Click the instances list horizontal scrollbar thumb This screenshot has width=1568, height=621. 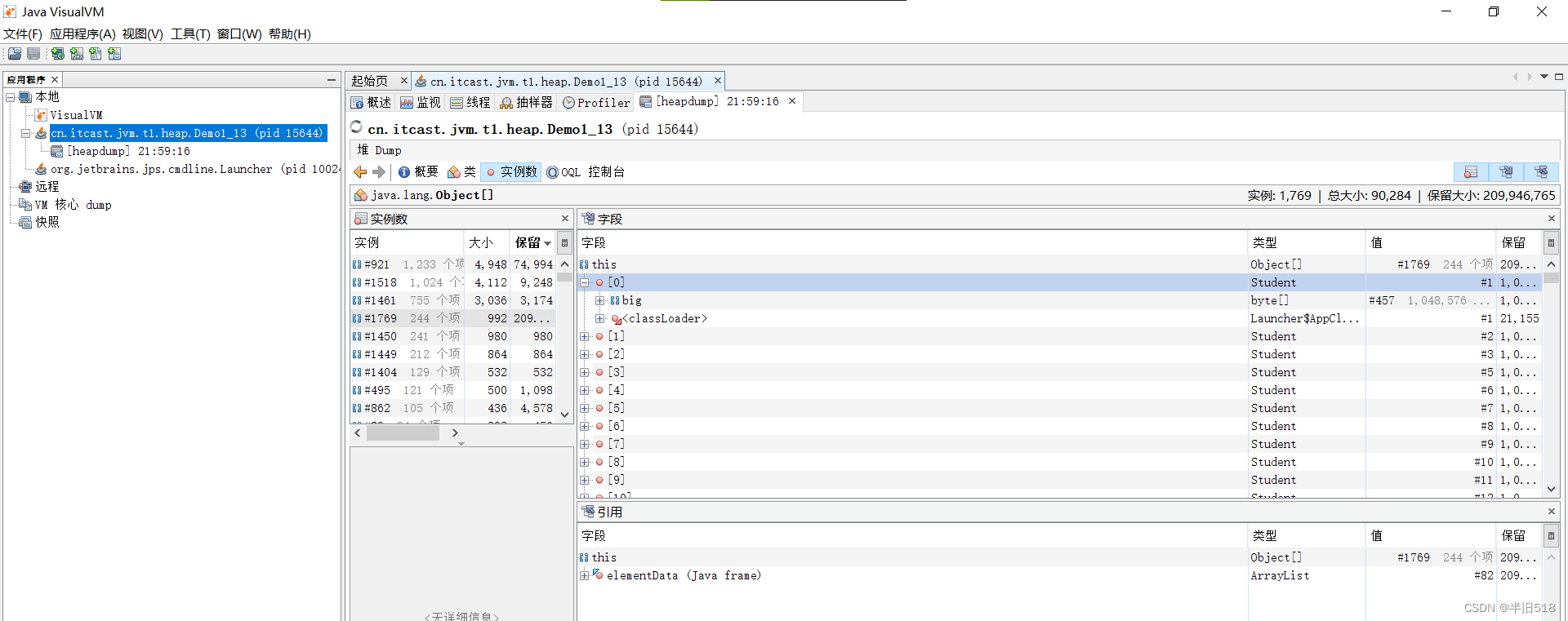coord(403,433)
